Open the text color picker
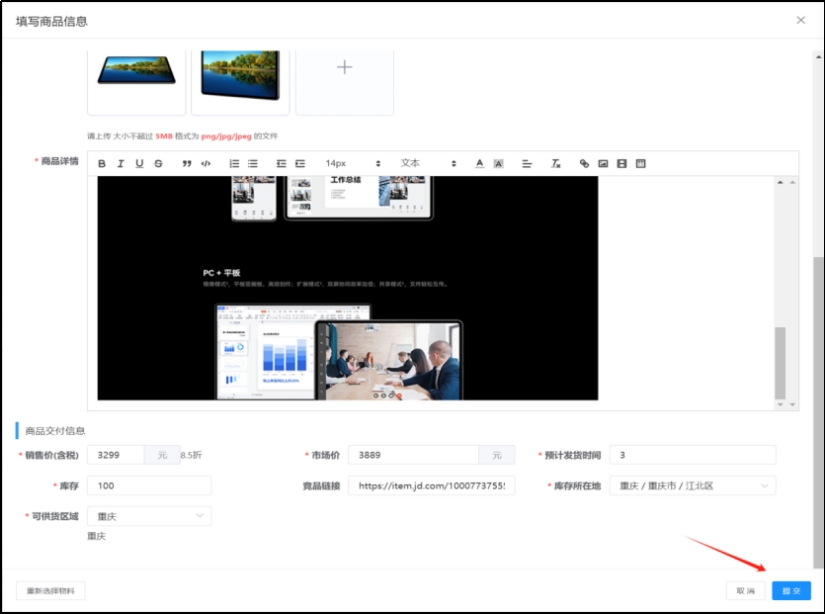Viewport: 825px width, 614px height. 479,164
